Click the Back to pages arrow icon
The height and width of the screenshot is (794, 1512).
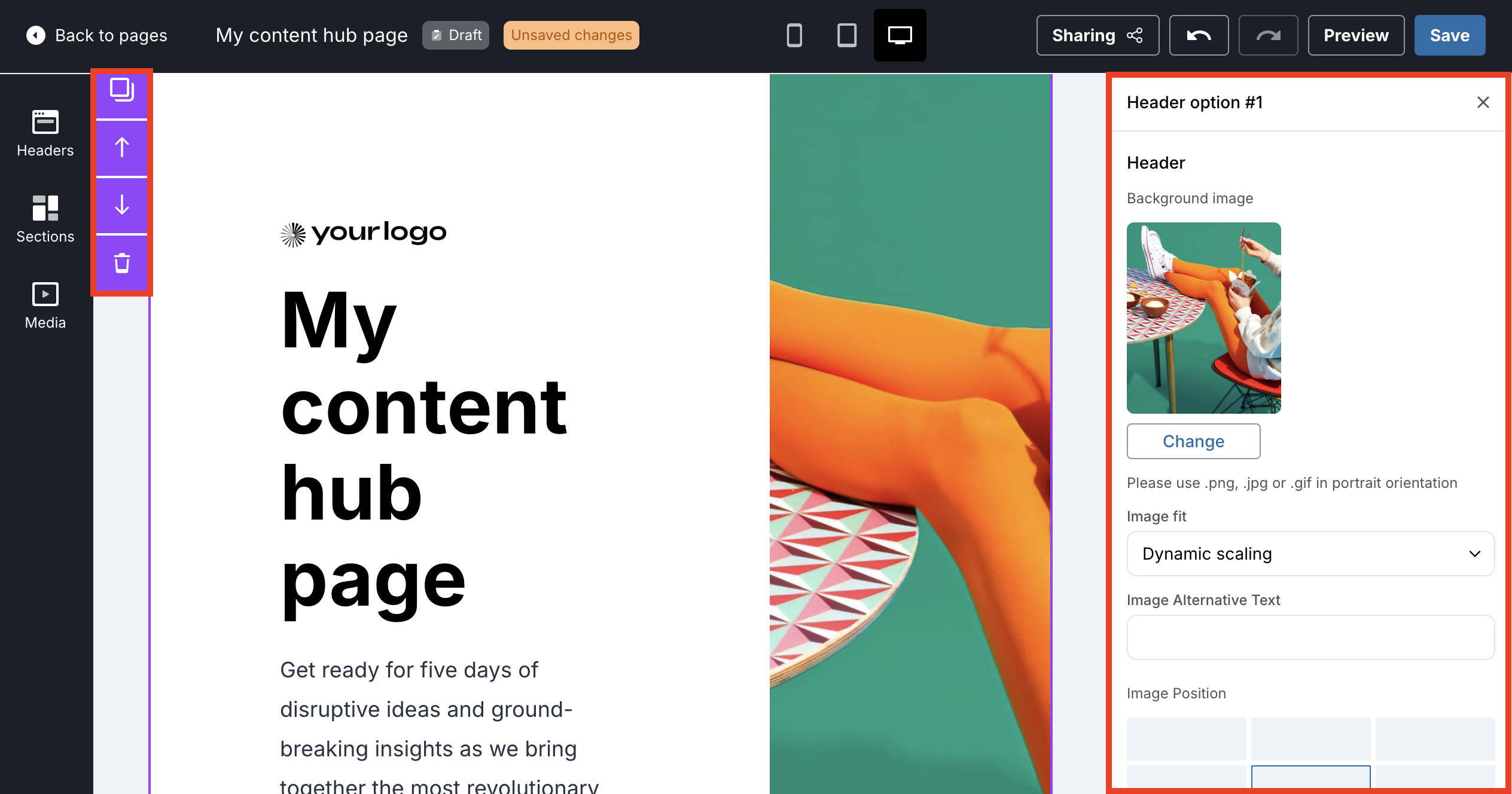coord(36,35)
